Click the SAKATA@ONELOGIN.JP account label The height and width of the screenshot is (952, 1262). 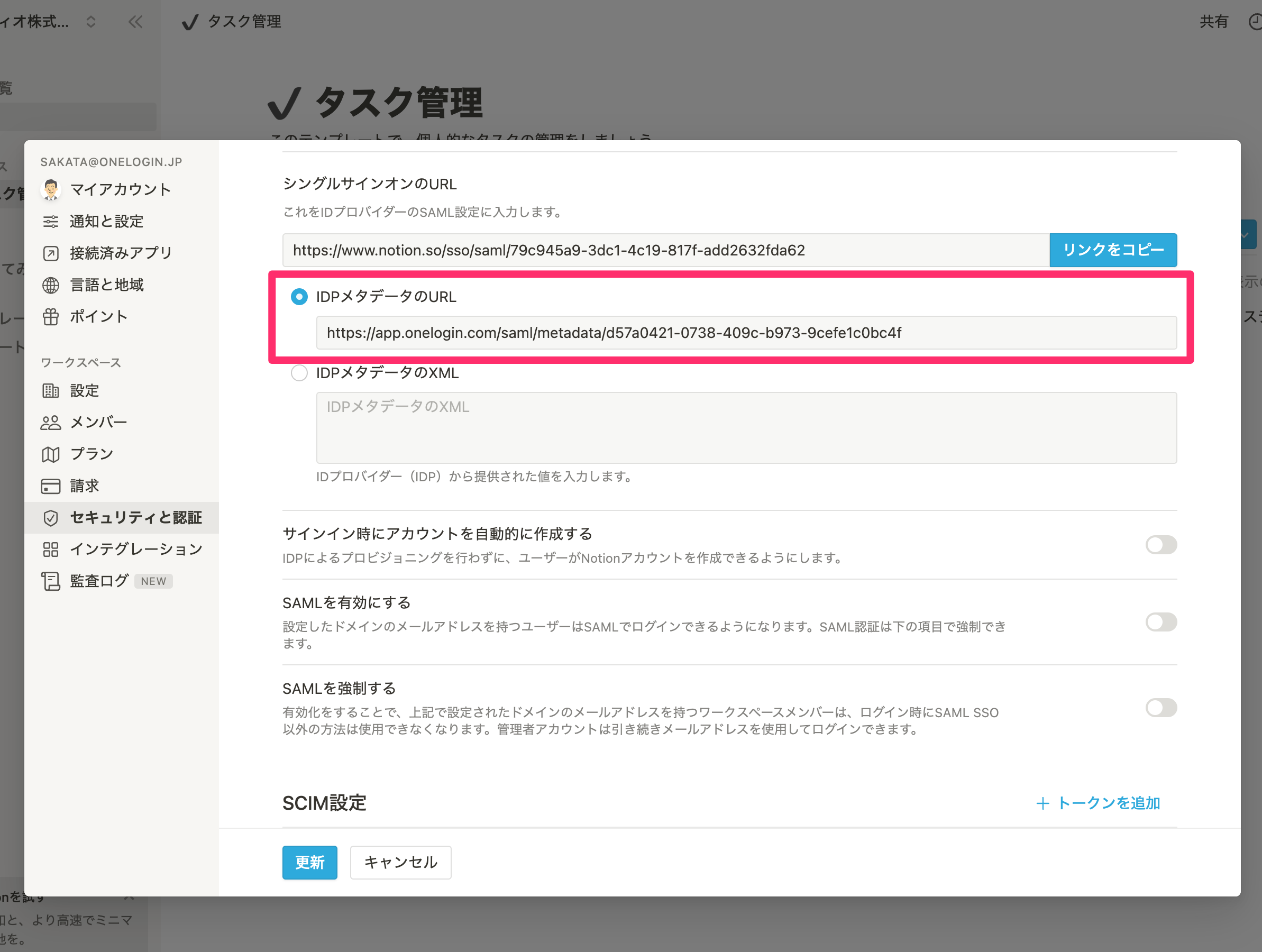[x=111, y=162]
